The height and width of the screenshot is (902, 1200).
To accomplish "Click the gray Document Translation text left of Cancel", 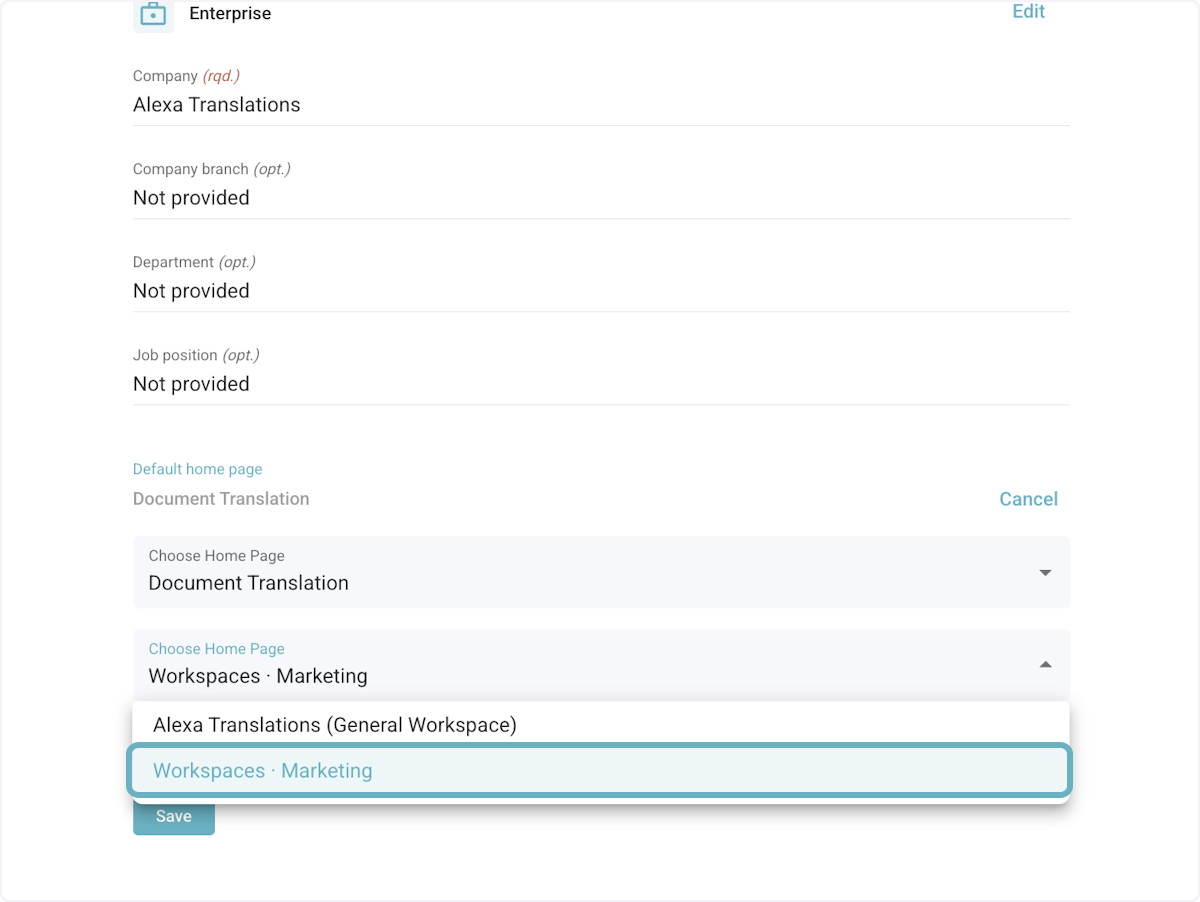I will tap(221, 499).
